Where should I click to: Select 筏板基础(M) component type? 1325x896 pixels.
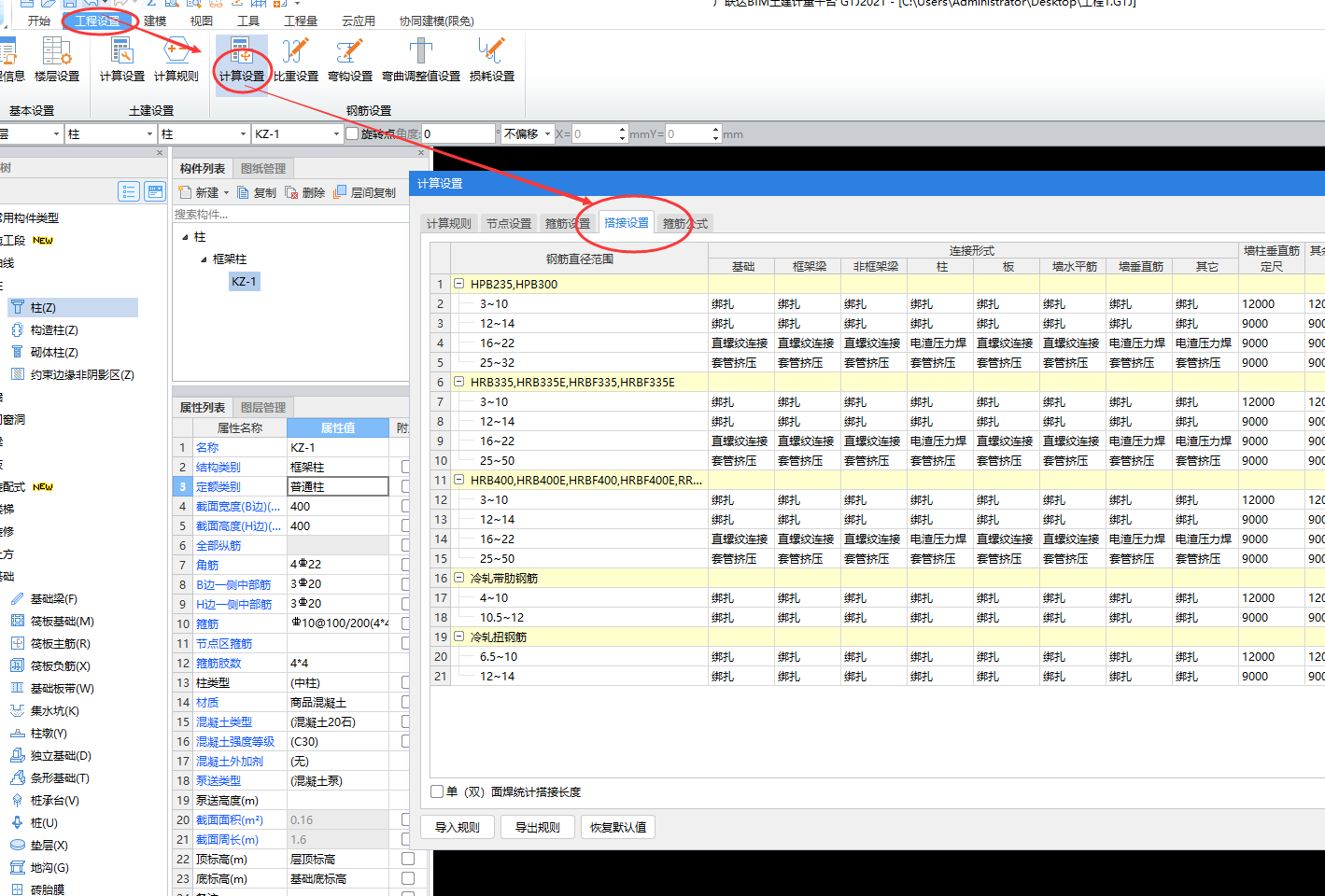(x=62, y=621)
